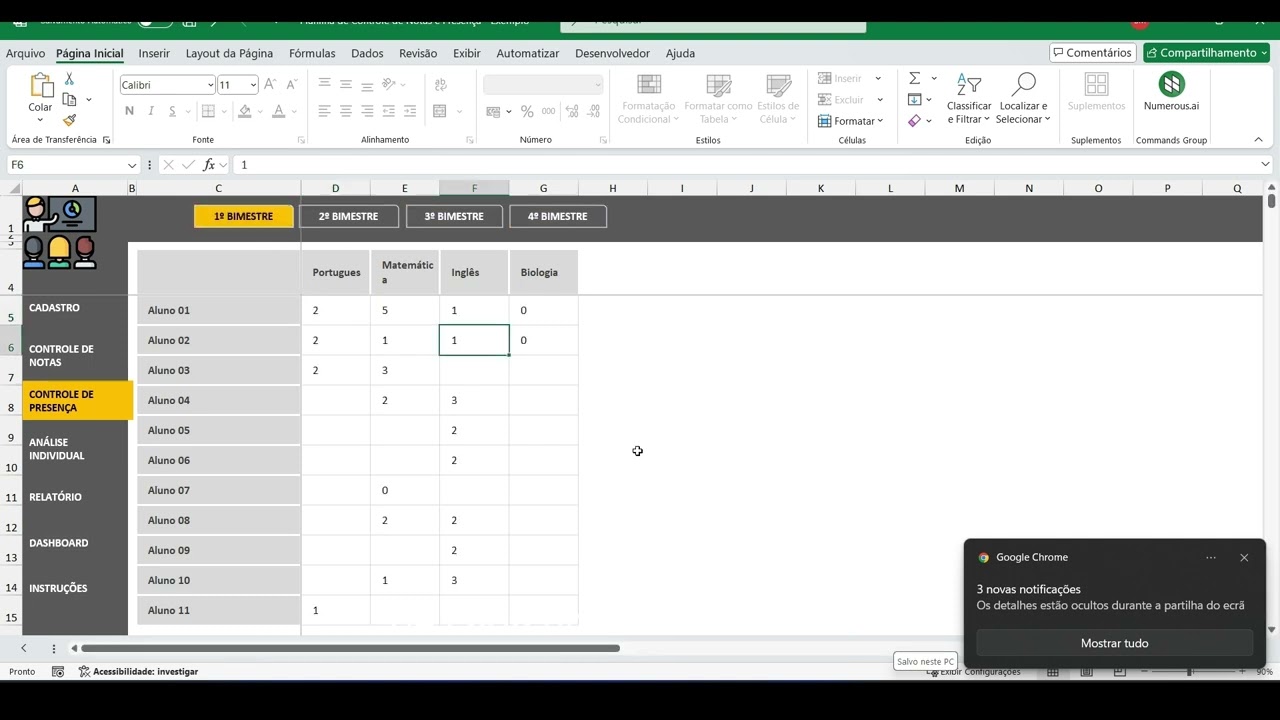The height and width of the screenshot is (720, 1280).
Task: Apply font color letter A
Action: point(279,111)
